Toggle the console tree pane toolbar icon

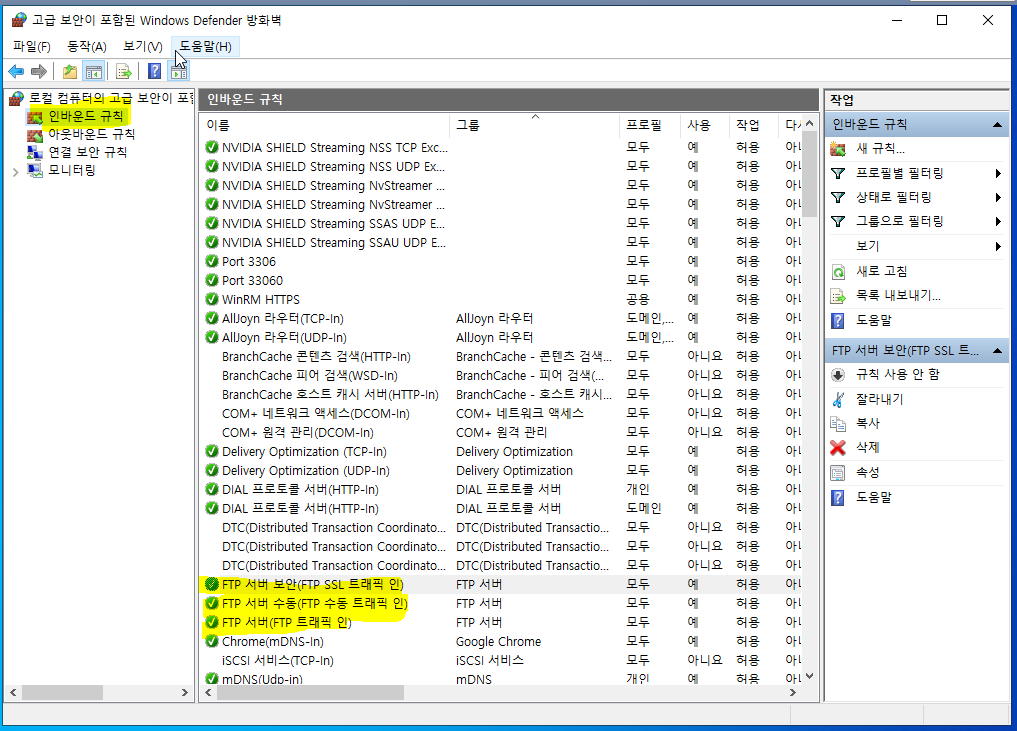point(94,71)
